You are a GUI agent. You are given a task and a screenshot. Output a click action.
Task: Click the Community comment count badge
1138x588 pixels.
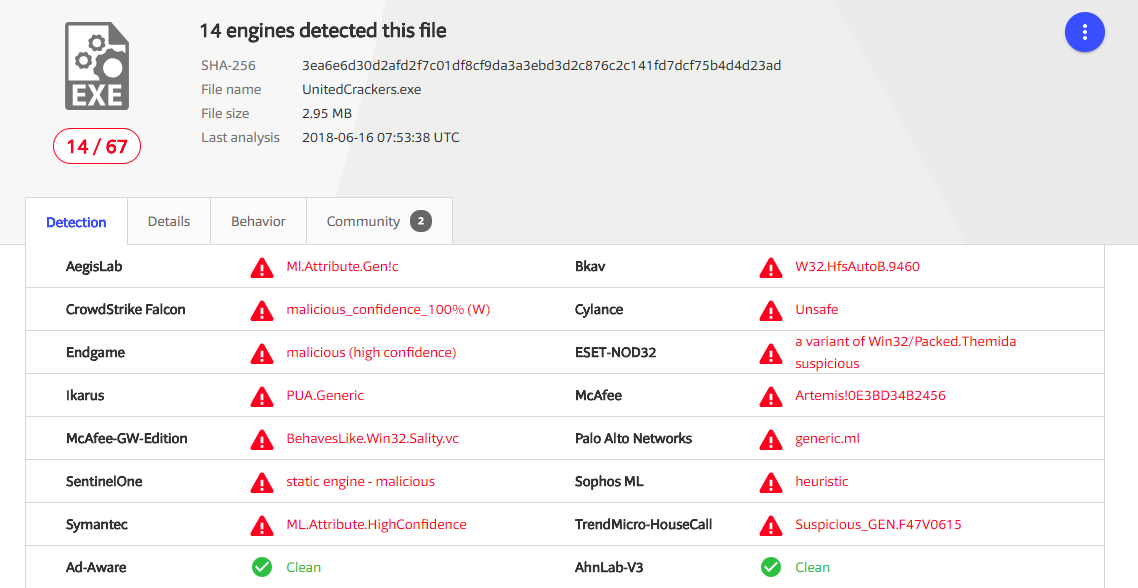[x=421, y=221]
